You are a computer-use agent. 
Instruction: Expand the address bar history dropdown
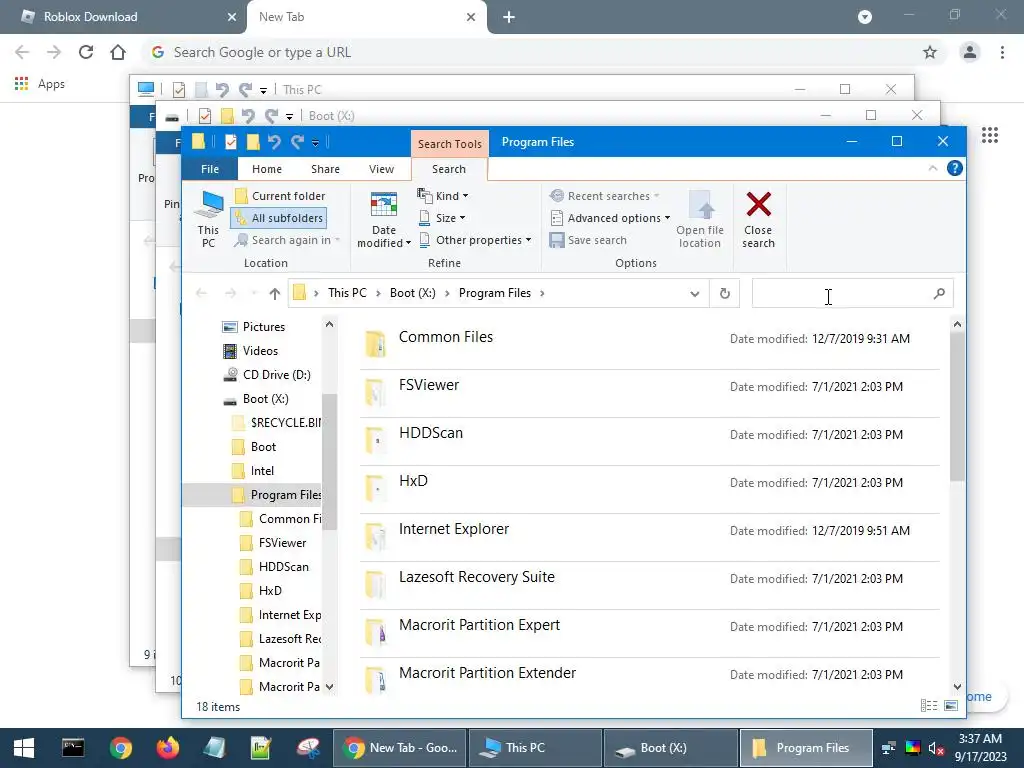coord(694,294)
